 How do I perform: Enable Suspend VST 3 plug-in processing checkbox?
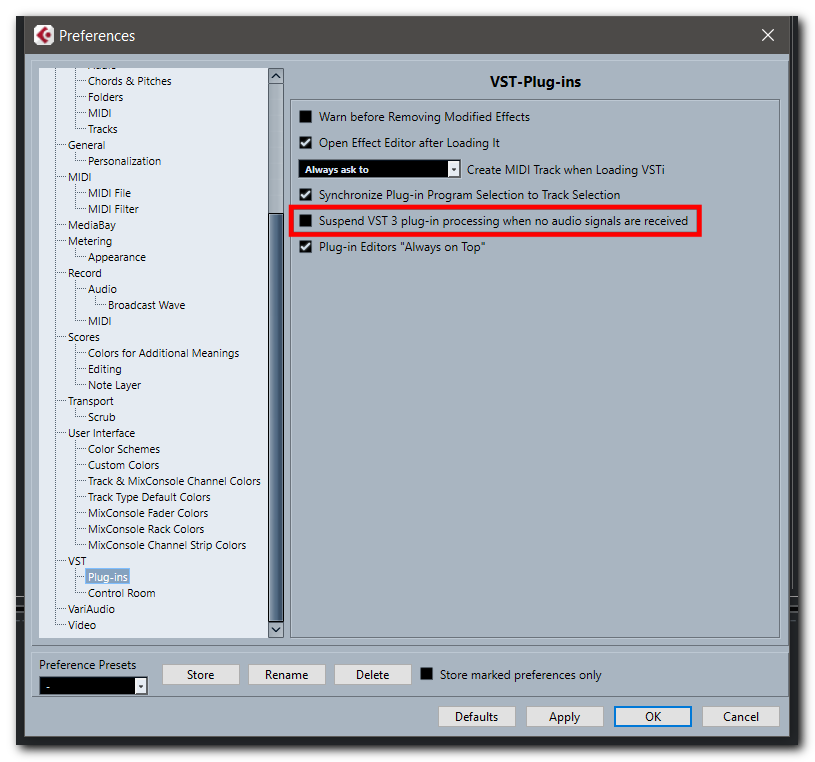click(x=306, y=221)
